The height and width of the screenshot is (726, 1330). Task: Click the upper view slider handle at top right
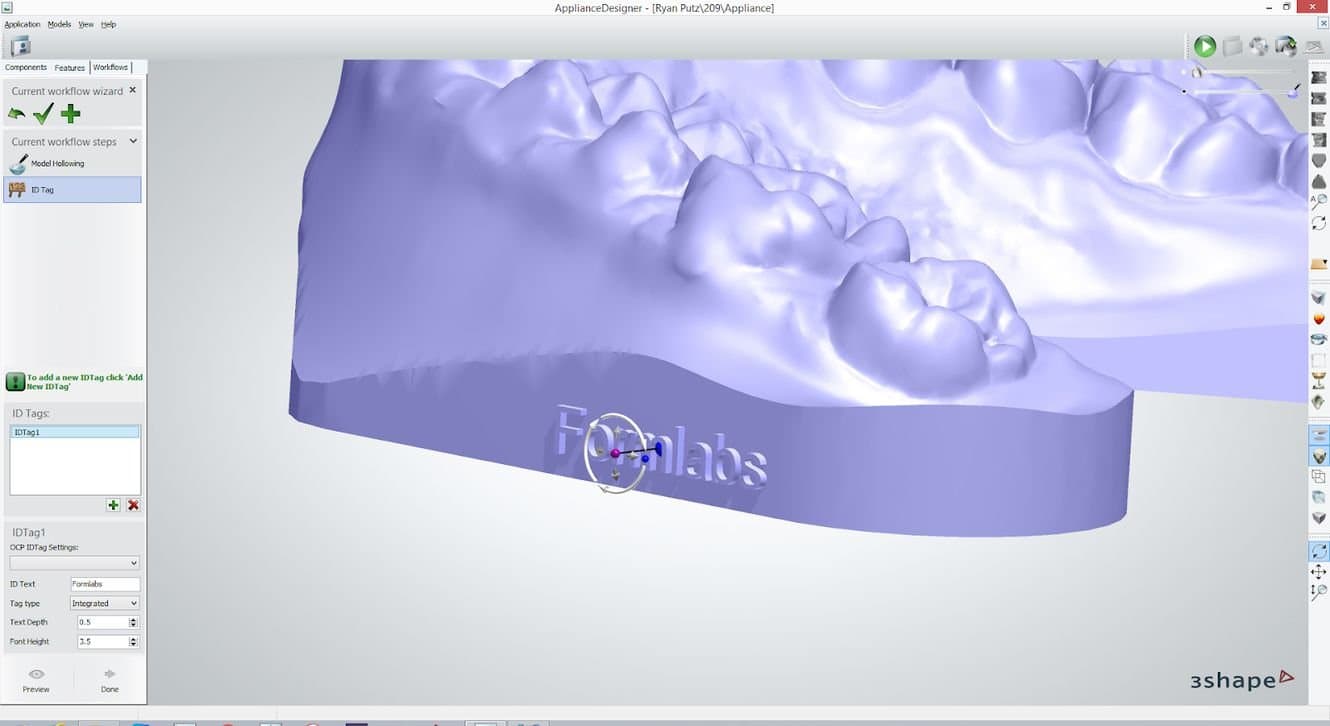click(1197, 73)
